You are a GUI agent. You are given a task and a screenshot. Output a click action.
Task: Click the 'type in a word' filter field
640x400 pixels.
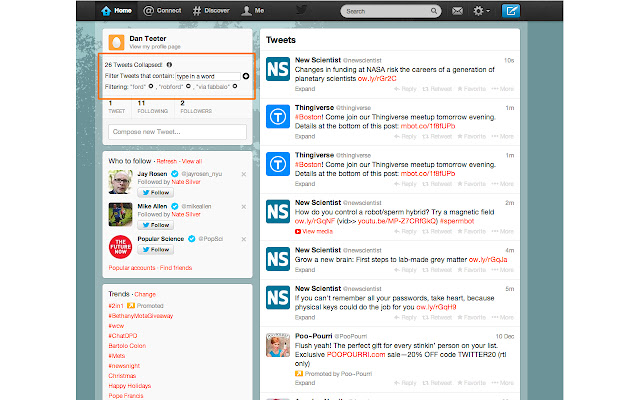click(208, 76)
